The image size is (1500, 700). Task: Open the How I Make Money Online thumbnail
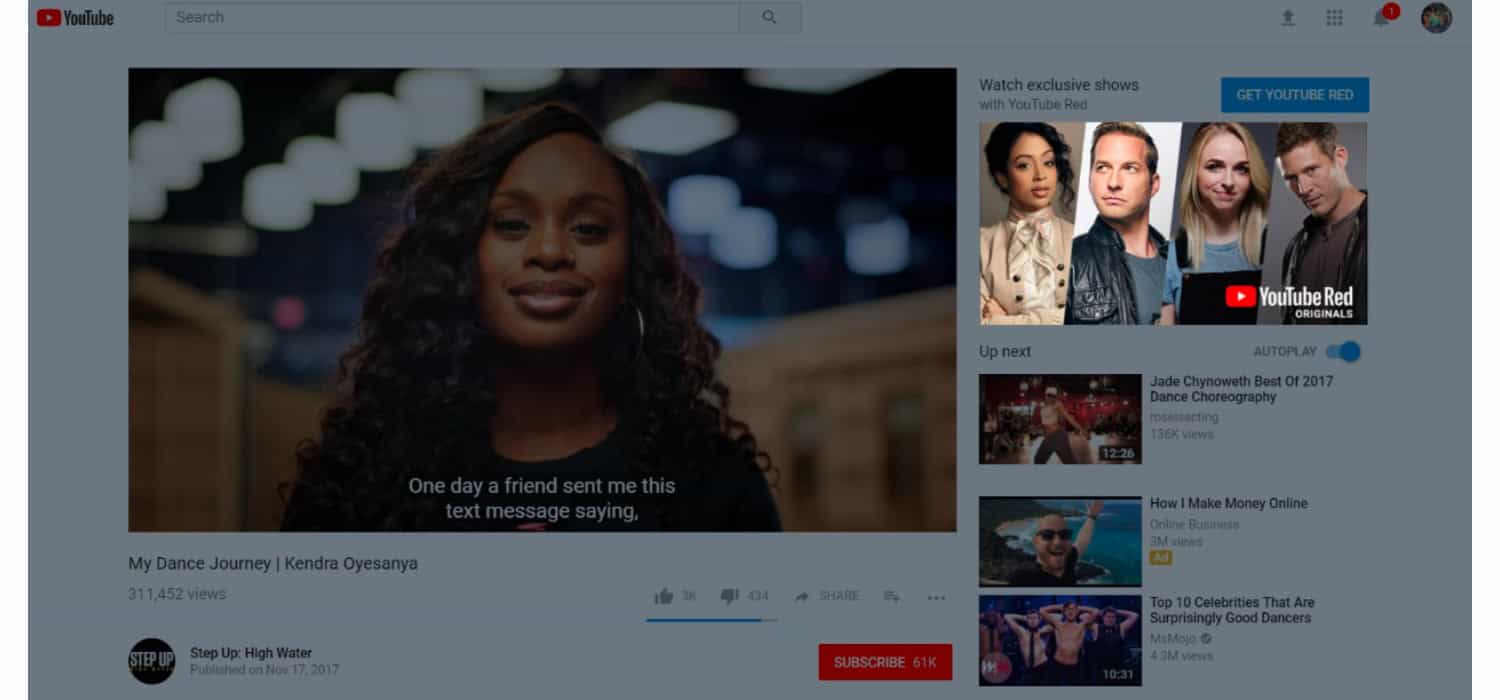[1060, 541]
